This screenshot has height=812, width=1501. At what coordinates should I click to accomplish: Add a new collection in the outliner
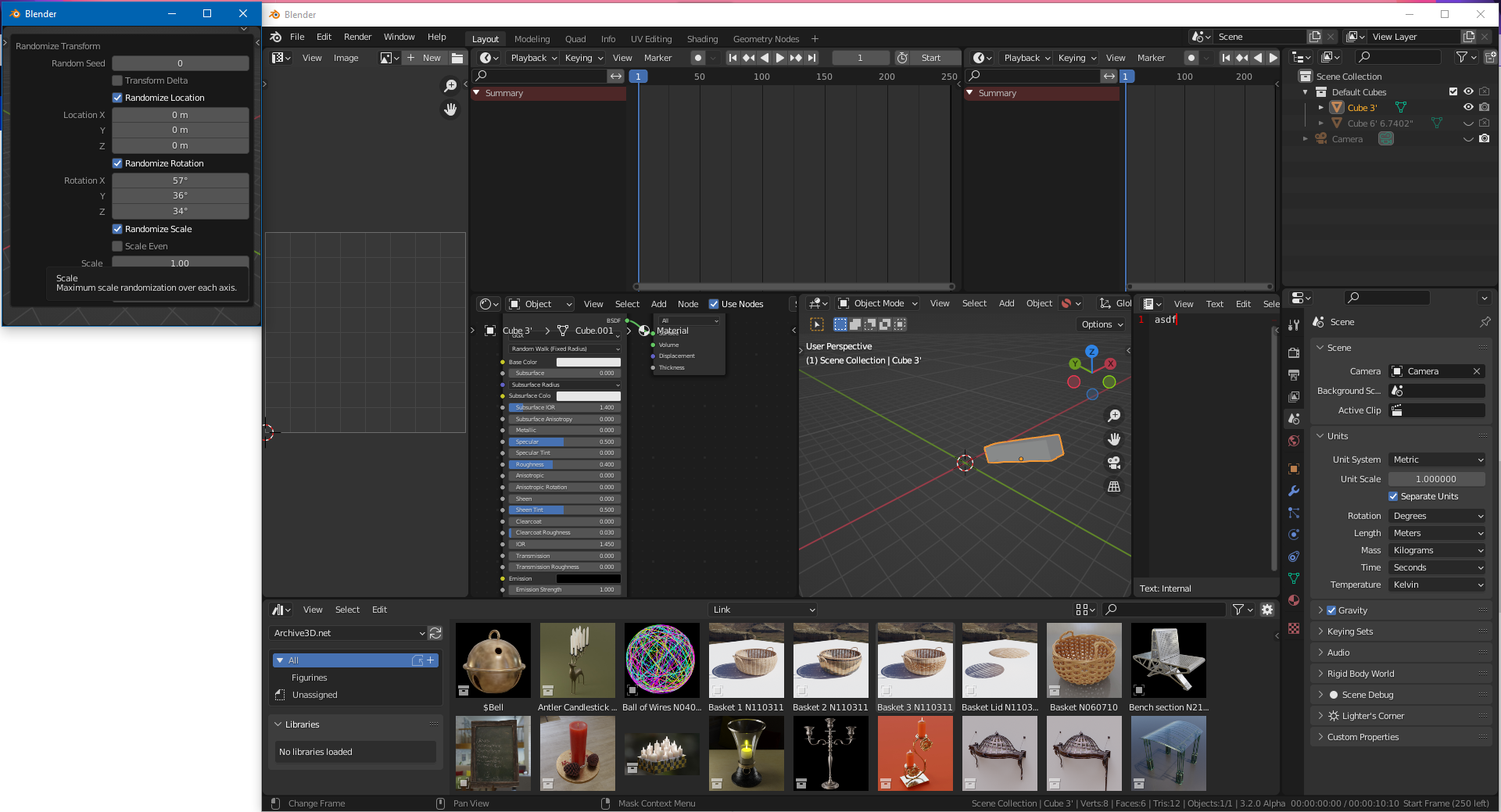tap(1490, 57)
